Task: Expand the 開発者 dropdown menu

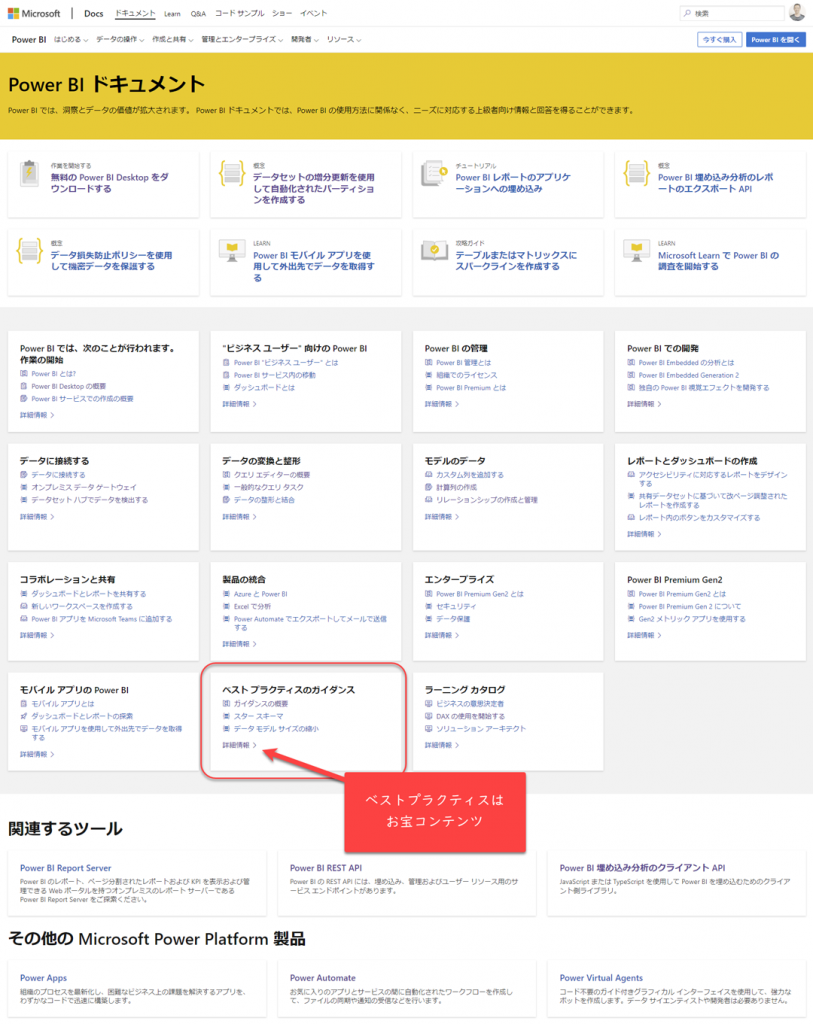Action: 304,40
